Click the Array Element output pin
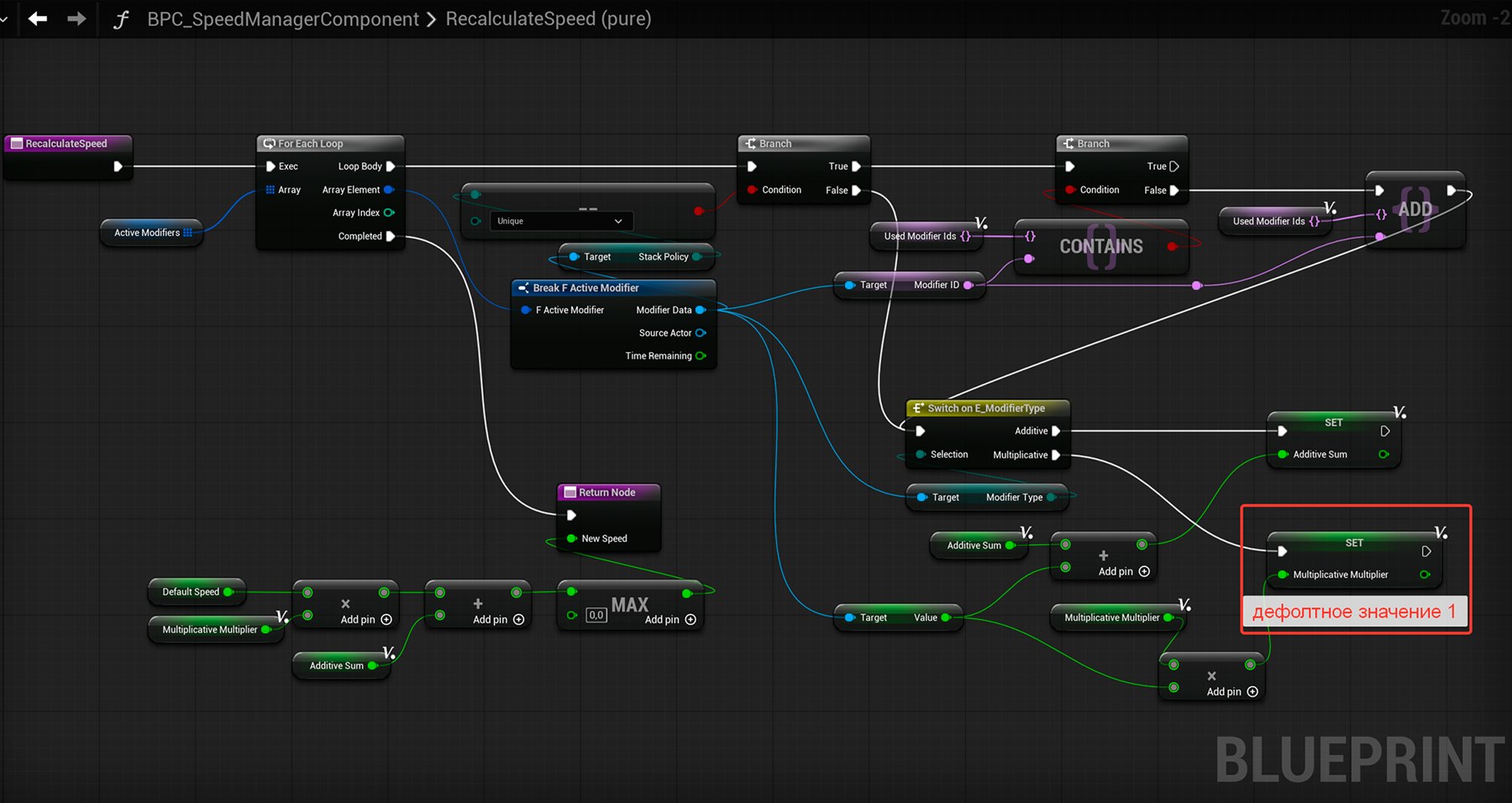1512x803 pixels. point(389,190)
